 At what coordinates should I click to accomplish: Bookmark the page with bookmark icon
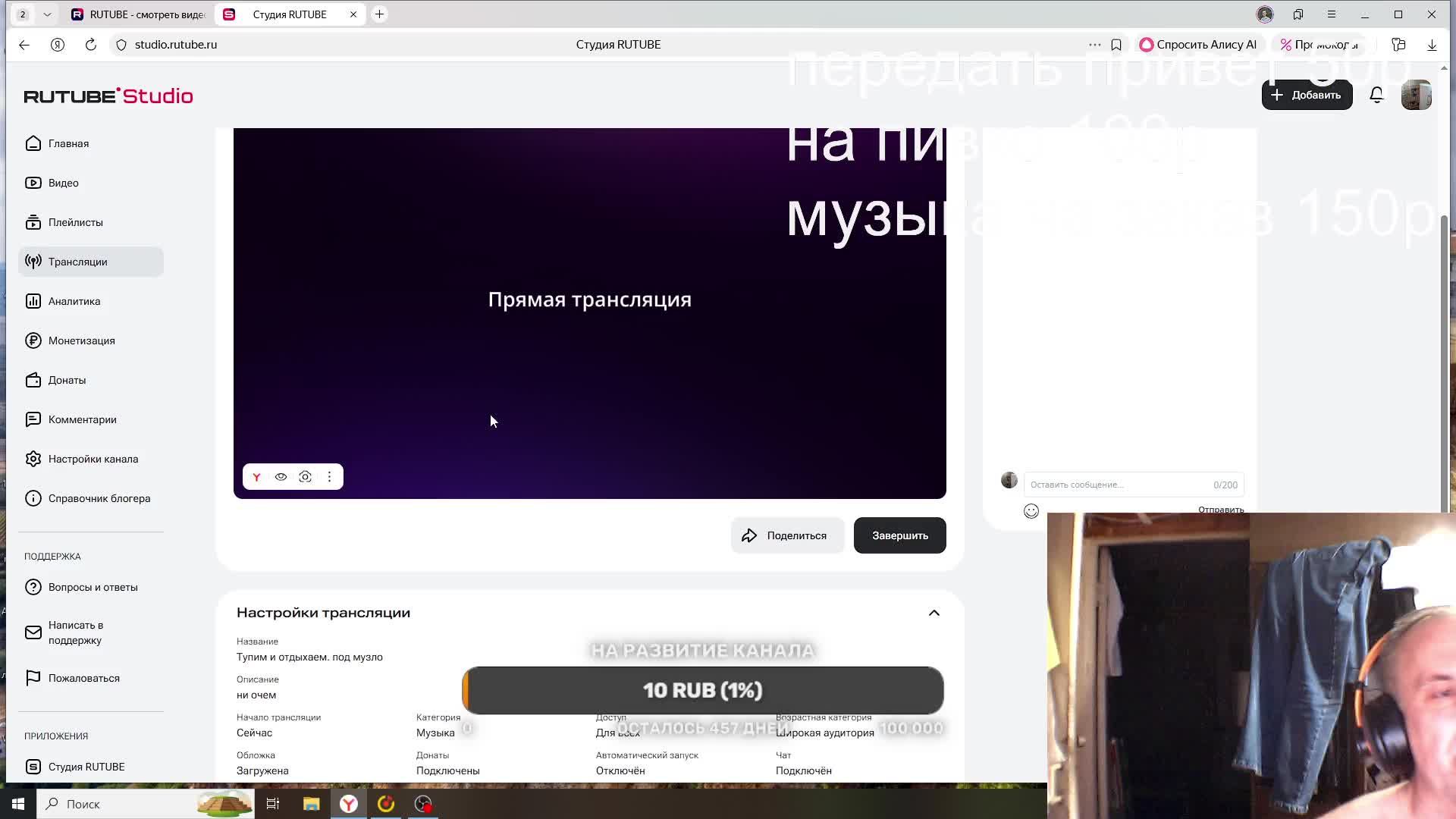click(x=1116, y=45)
